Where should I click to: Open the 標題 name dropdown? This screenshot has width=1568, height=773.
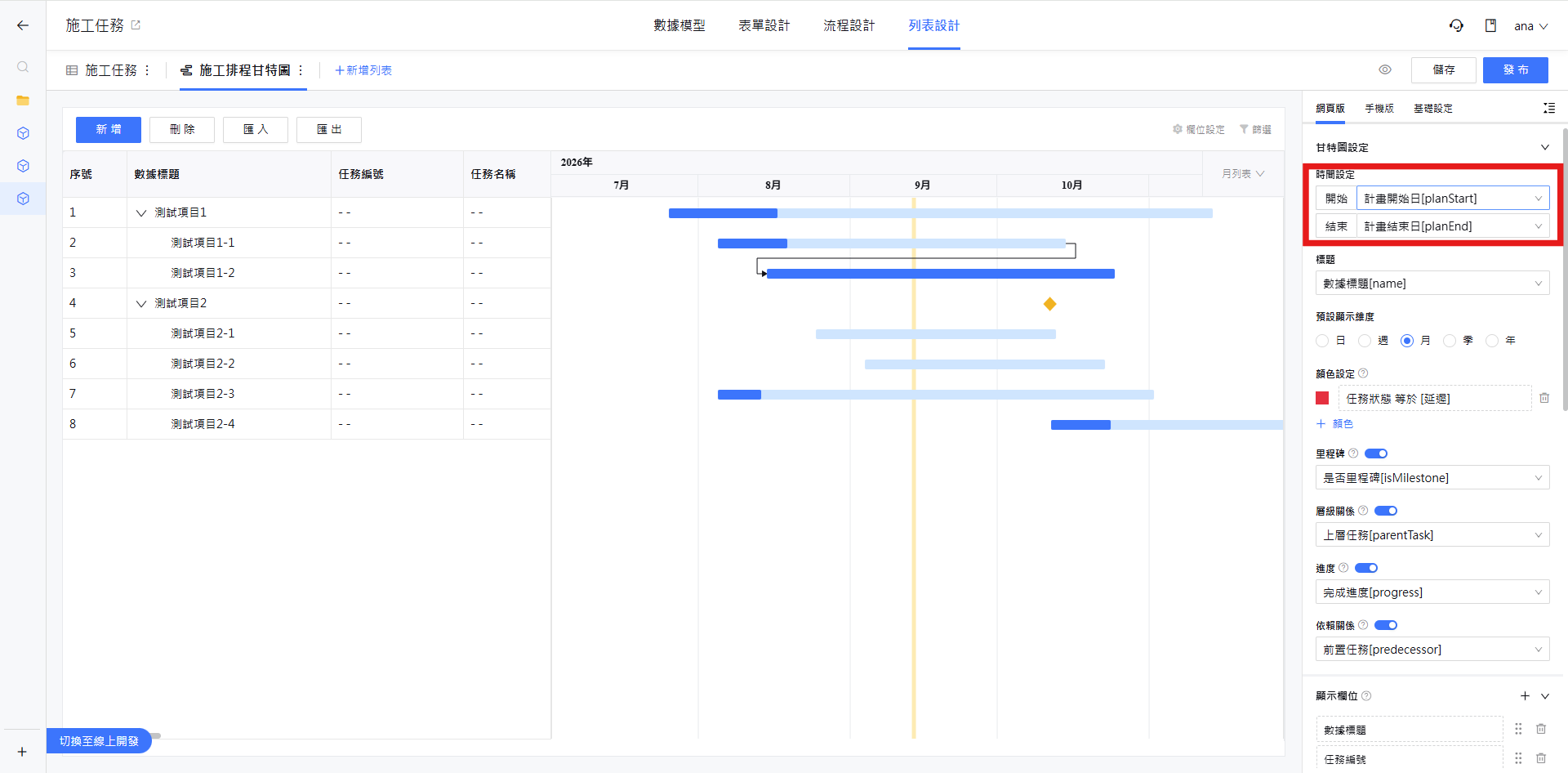pyautogui.click(x=1432, y=284)
